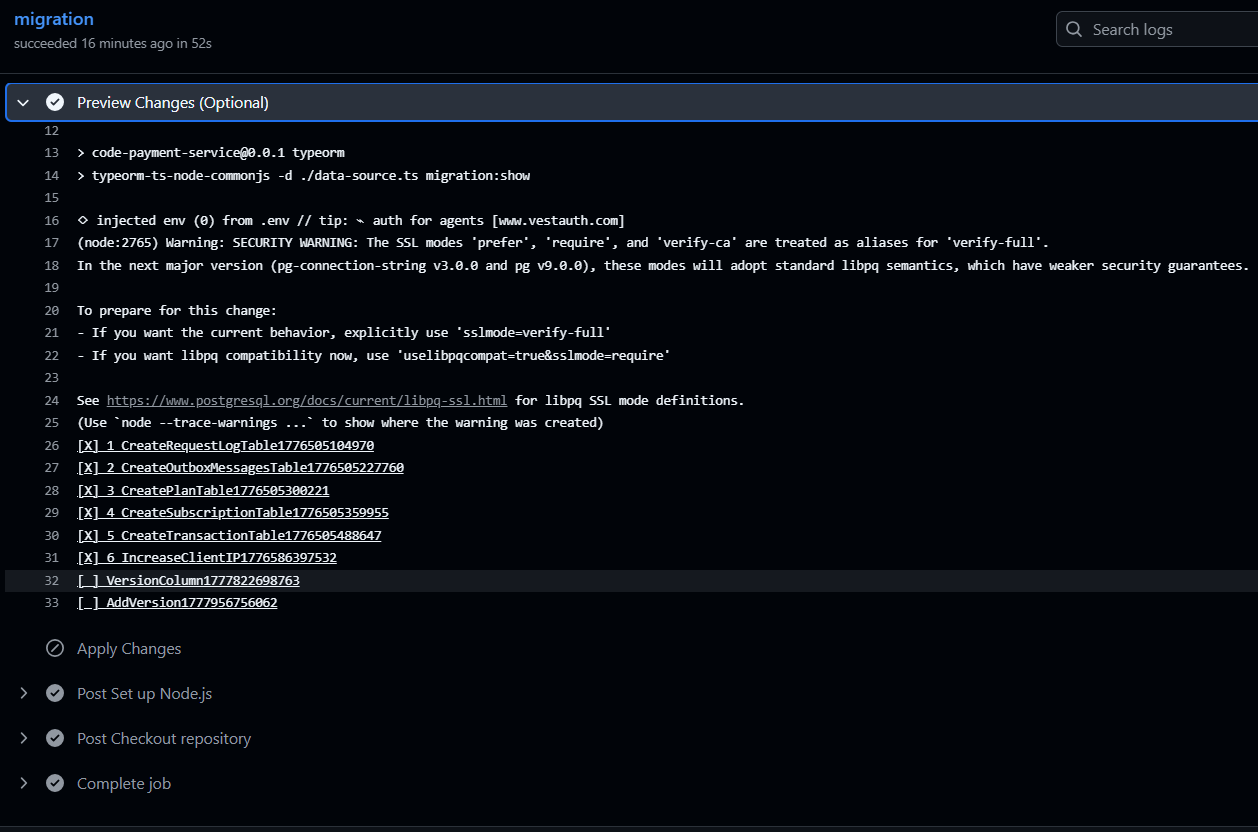Select the Preview Changes (Optional) step header
Image resolution: width=1258 pixels, height=832 pixels.
point(632,102)
